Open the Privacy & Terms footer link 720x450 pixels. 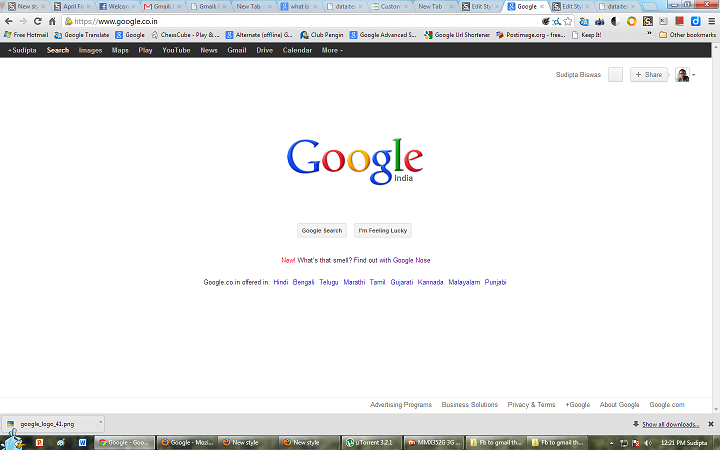(x=531, y=405)
